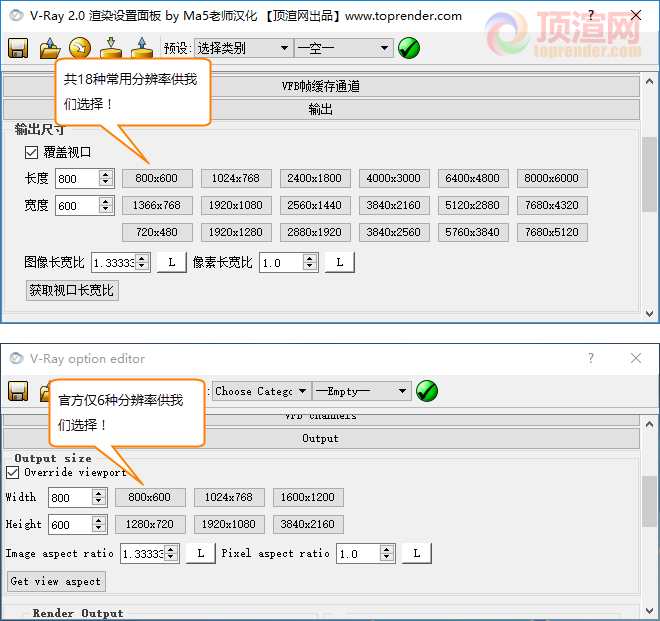This screenshot has height=621, width=660.
Task: Toggle 覆盖视口 checkbox
Action: [x=31, y=152]
